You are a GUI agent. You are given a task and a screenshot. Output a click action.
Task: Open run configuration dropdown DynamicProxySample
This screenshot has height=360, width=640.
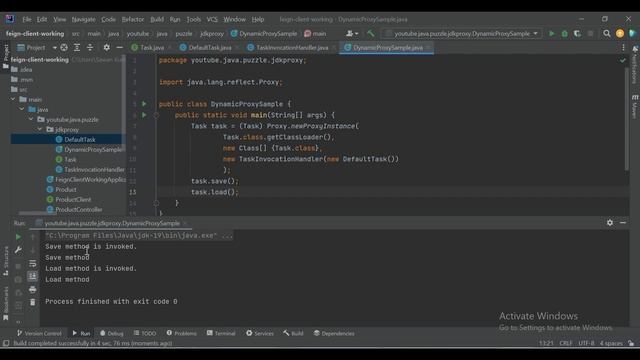point(462,33)
